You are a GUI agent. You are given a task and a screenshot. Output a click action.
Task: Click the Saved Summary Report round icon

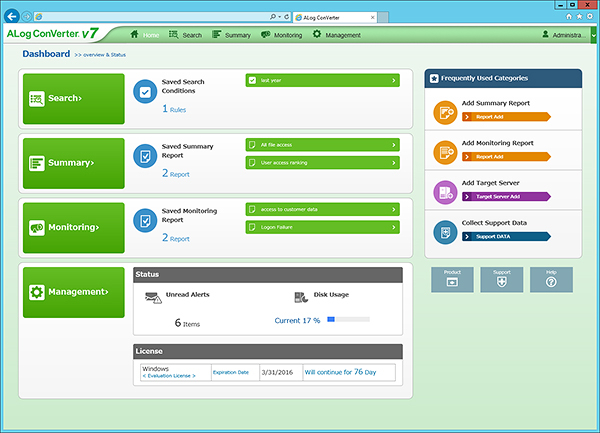click(145, 156)
